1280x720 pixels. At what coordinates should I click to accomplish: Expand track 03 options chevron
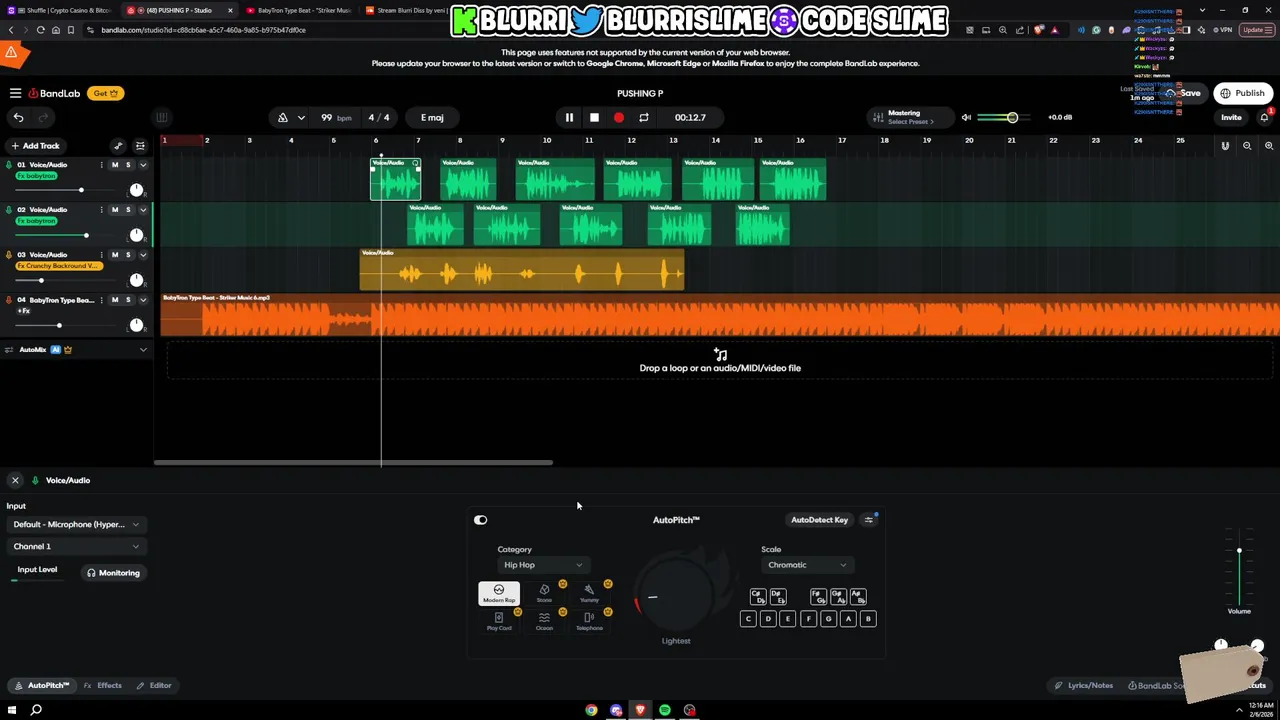click(x=143, y=255)
